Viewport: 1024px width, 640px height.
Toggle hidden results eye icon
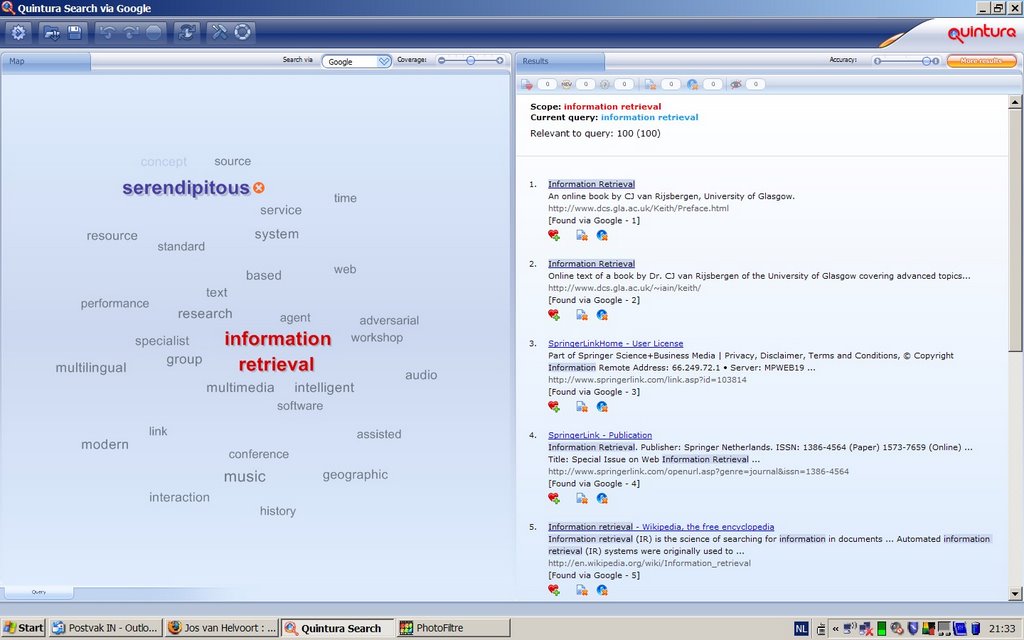[x=736, y=84]
